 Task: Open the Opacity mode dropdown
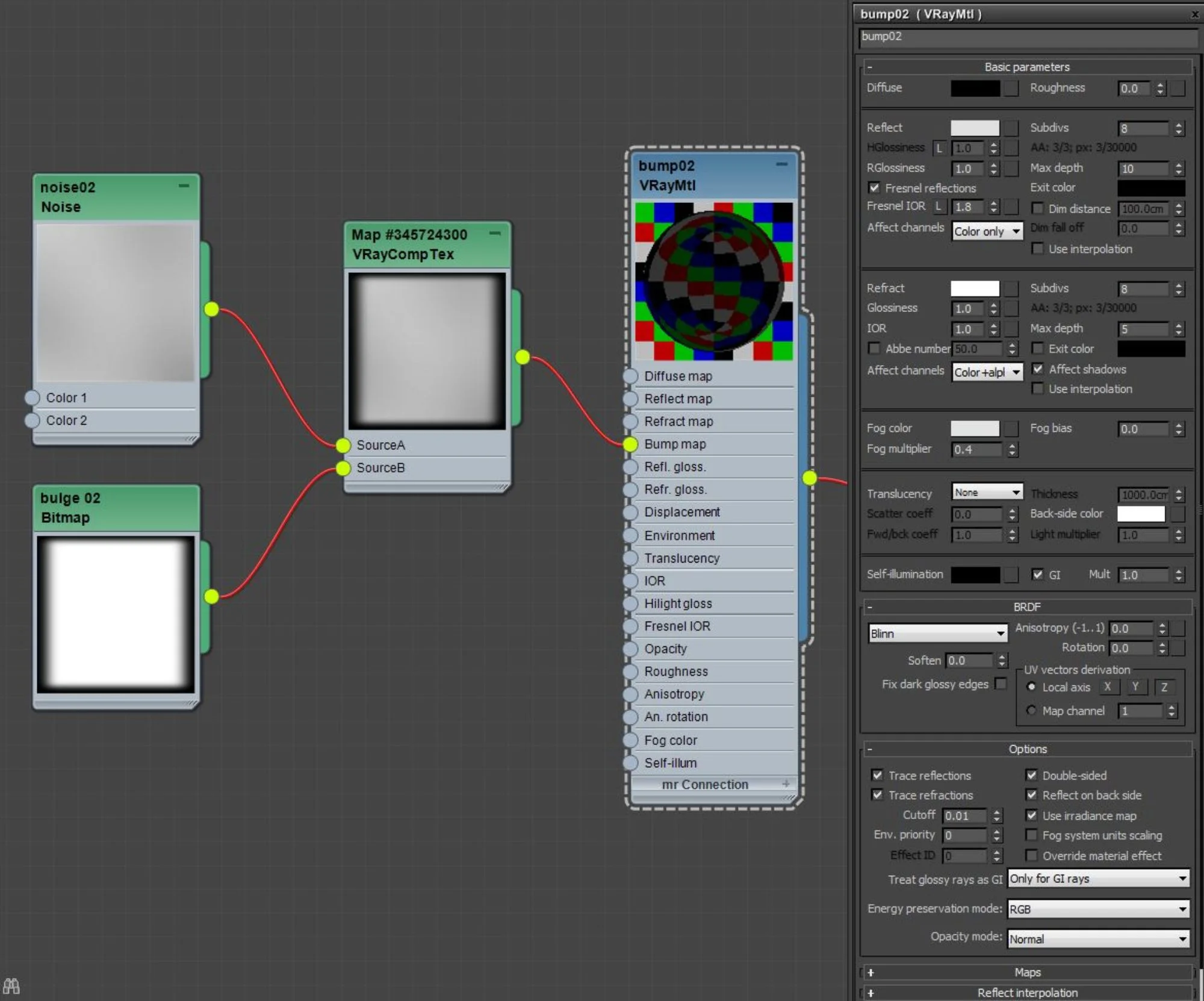pos(1099,939)
